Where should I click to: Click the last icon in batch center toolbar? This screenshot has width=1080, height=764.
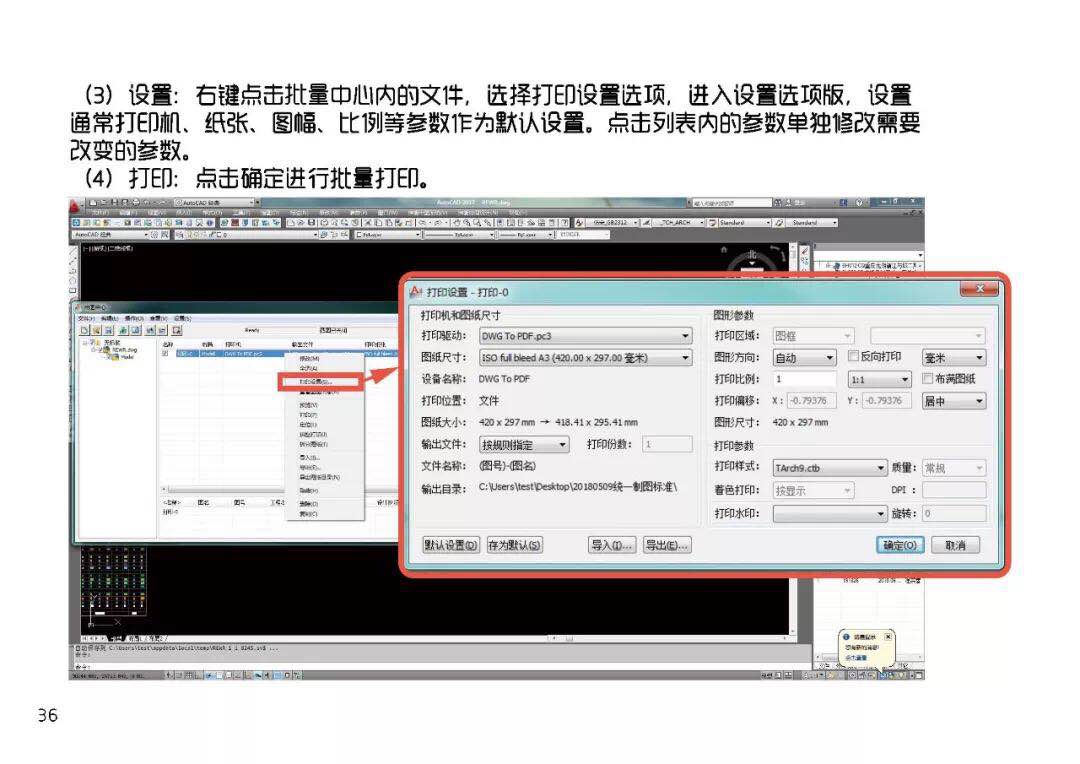[176, 329]
